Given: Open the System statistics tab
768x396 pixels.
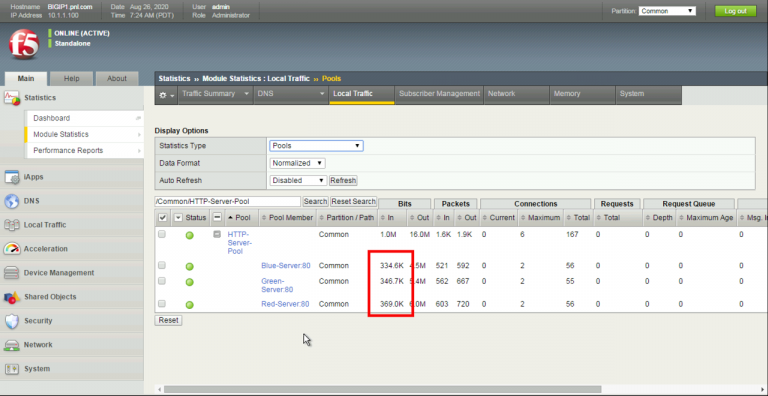Looking at the screenshot, I should pos(648,94).
